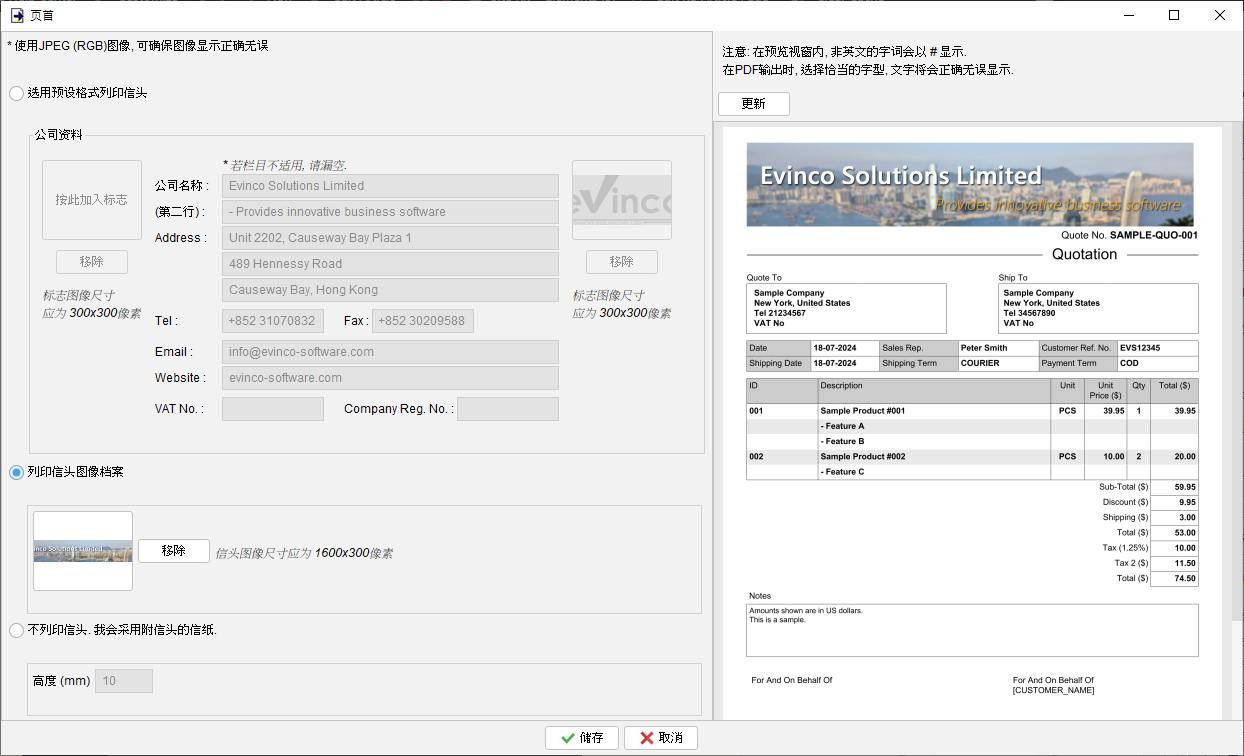Click the Remove button under left logo box
The height and width of the screenshot is (756, 1244).
point(92,262)
